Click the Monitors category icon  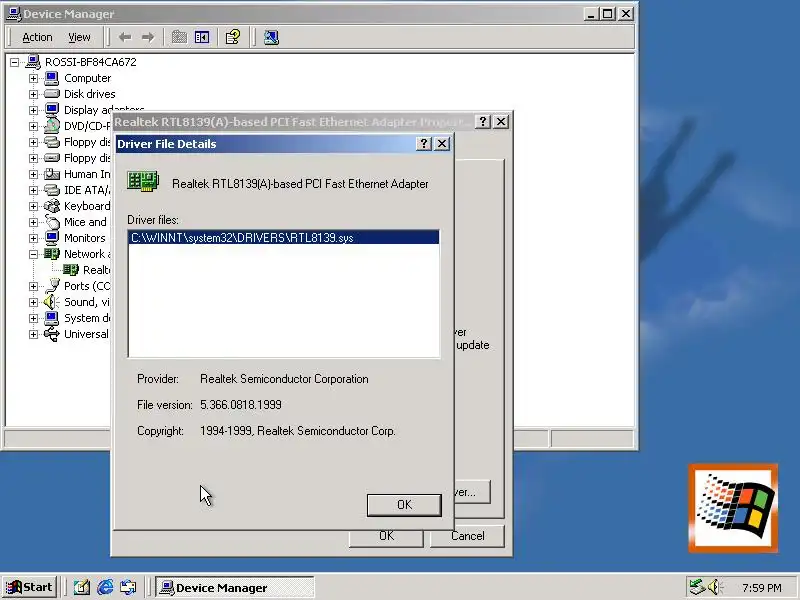click(52, 238)
